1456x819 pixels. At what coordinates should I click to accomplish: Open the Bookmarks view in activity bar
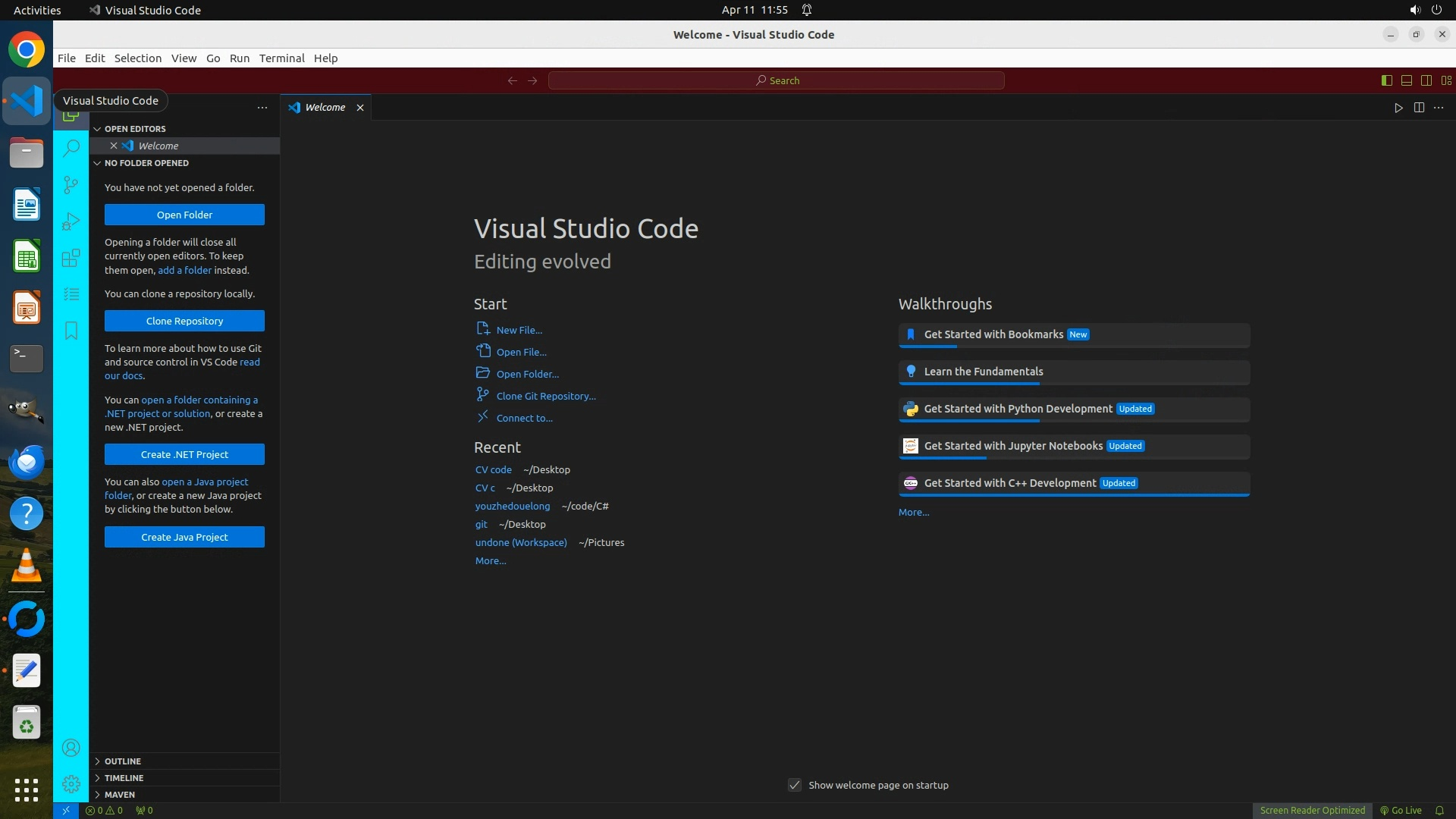coord(71,331)
